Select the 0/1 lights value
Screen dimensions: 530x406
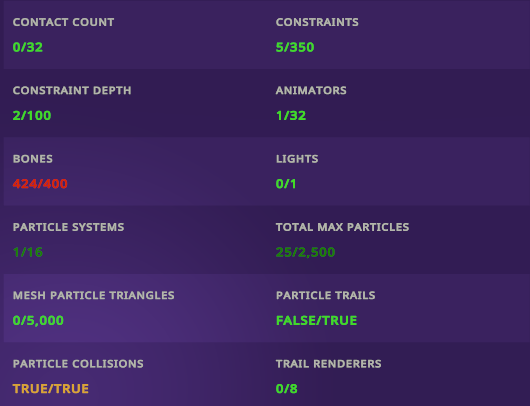(x=286, y=184)
